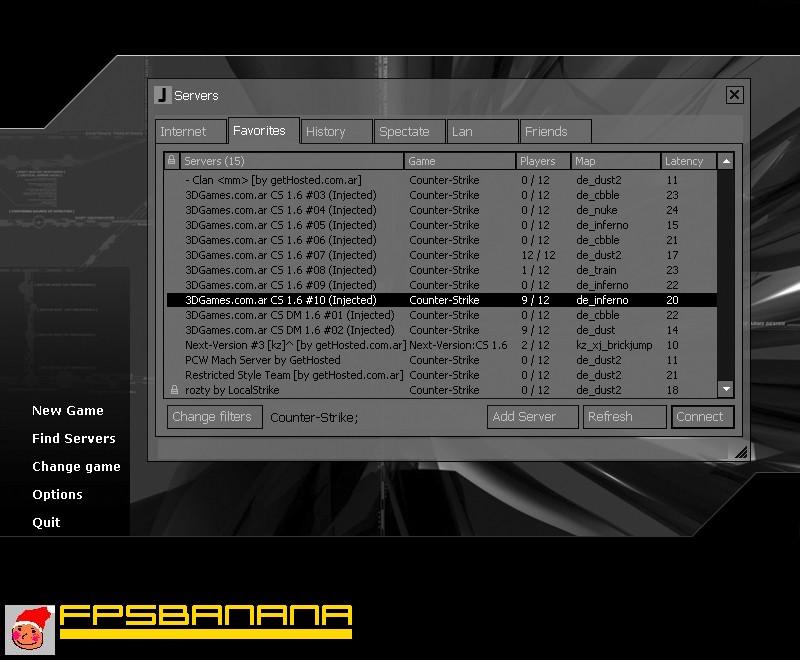The width and height of the screenshot is (800, 660).
Task: Sort servers by the password lock column
Action: 172,161
